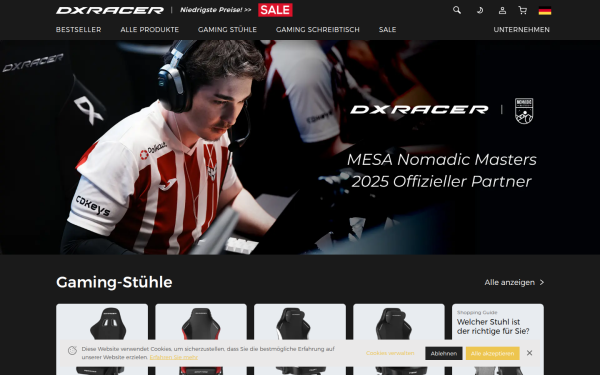This screenshot has height=375, width=600.
Task: Open the BESTSELLER menu
Action: [x=78, y=29]
